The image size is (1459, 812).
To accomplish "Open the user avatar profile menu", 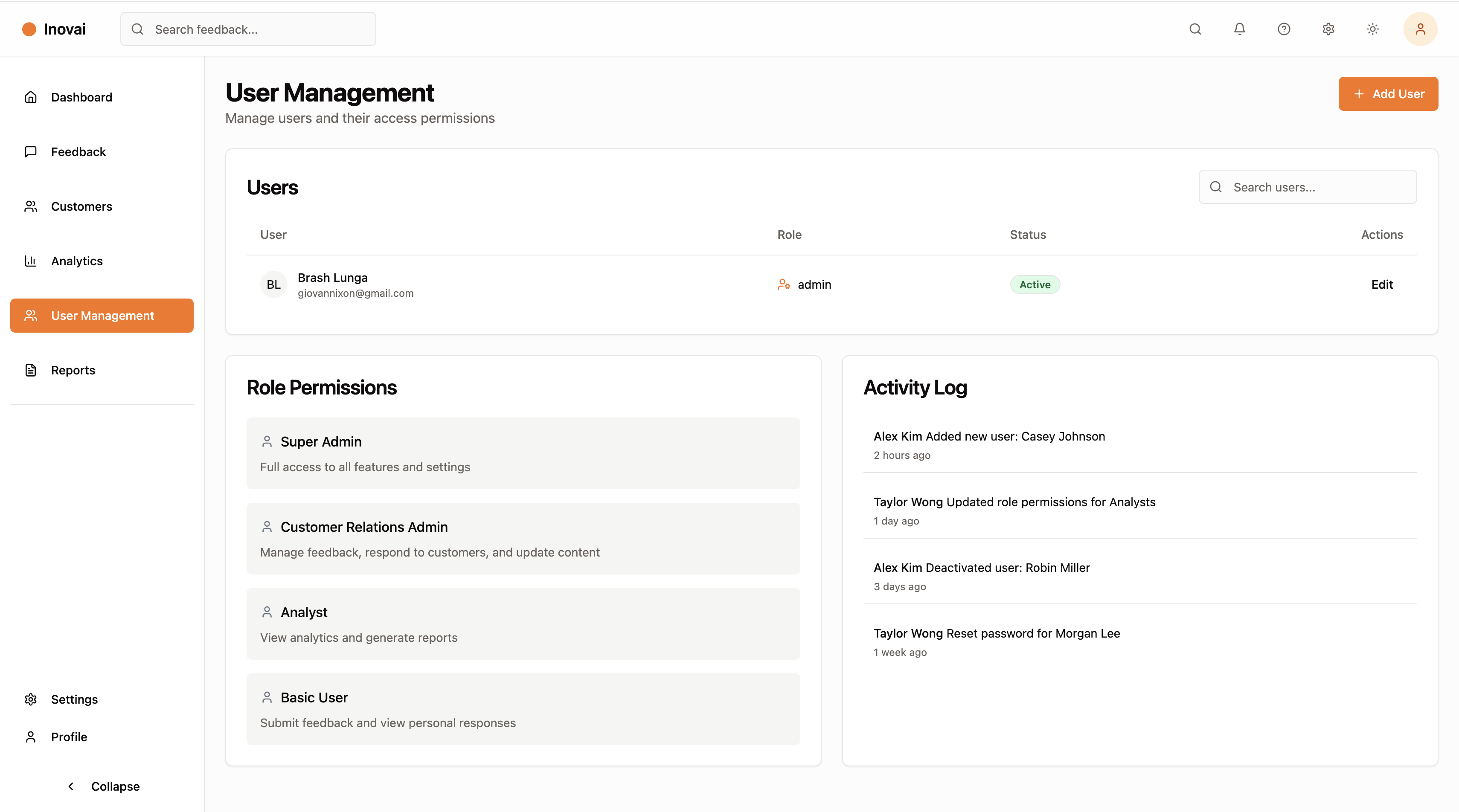I will point(1420,29).
